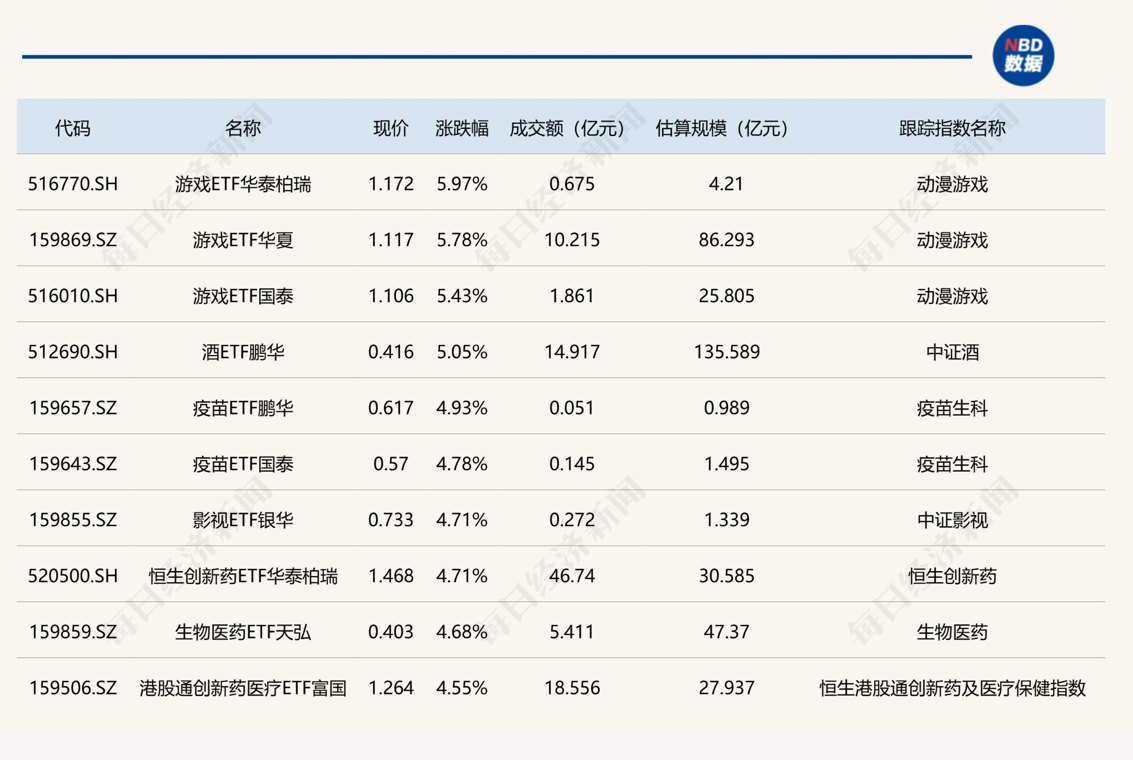The image size is (1133, 760).
Task: Click the 4.93% change value
Action: click(462, 408)
